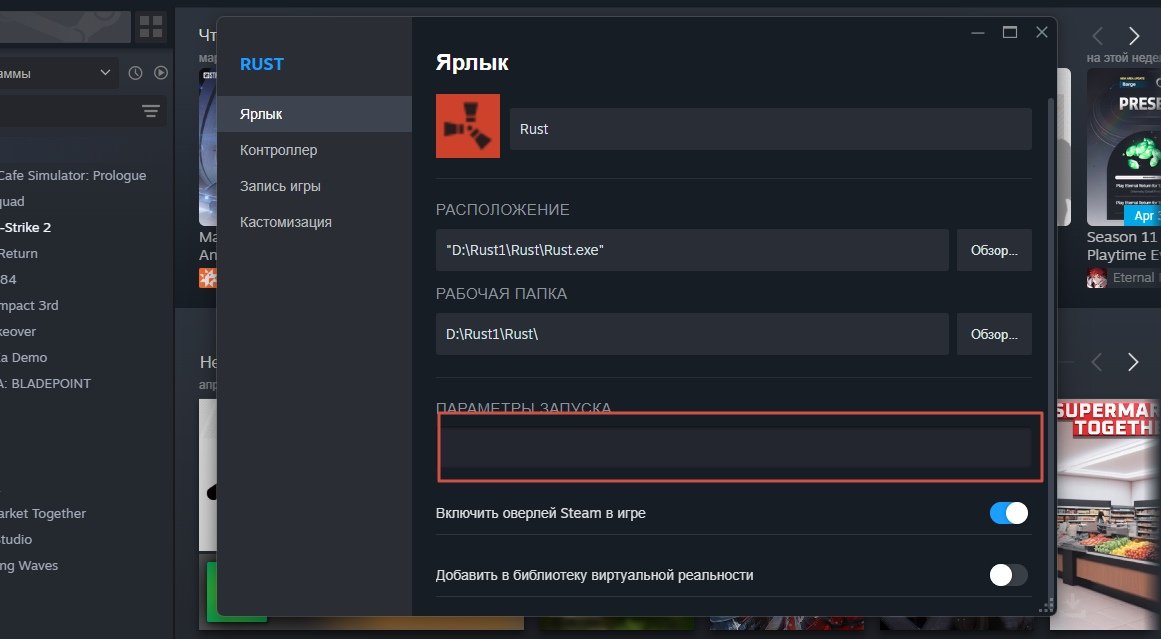
Task: Select the Return game entry in library
Action: click(19, 253)
